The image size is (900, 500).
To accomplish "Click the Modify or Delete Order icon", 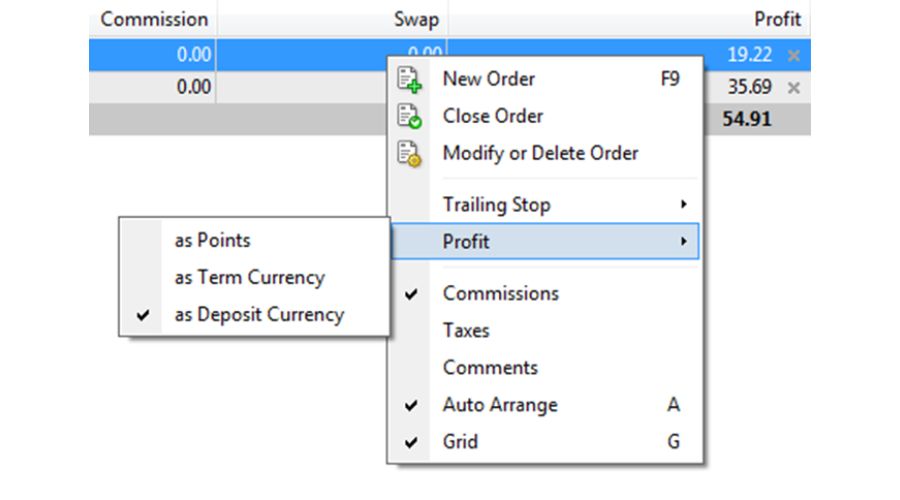I will 409,153.
